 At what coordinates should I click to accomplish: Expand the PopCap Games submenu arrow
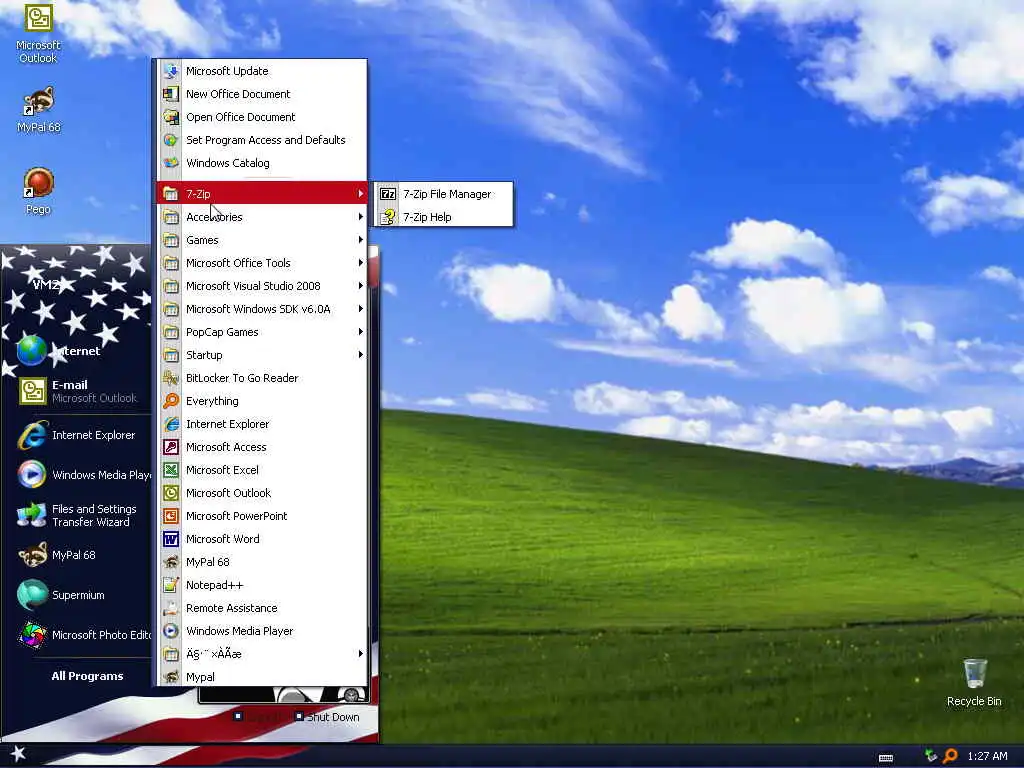360,332
